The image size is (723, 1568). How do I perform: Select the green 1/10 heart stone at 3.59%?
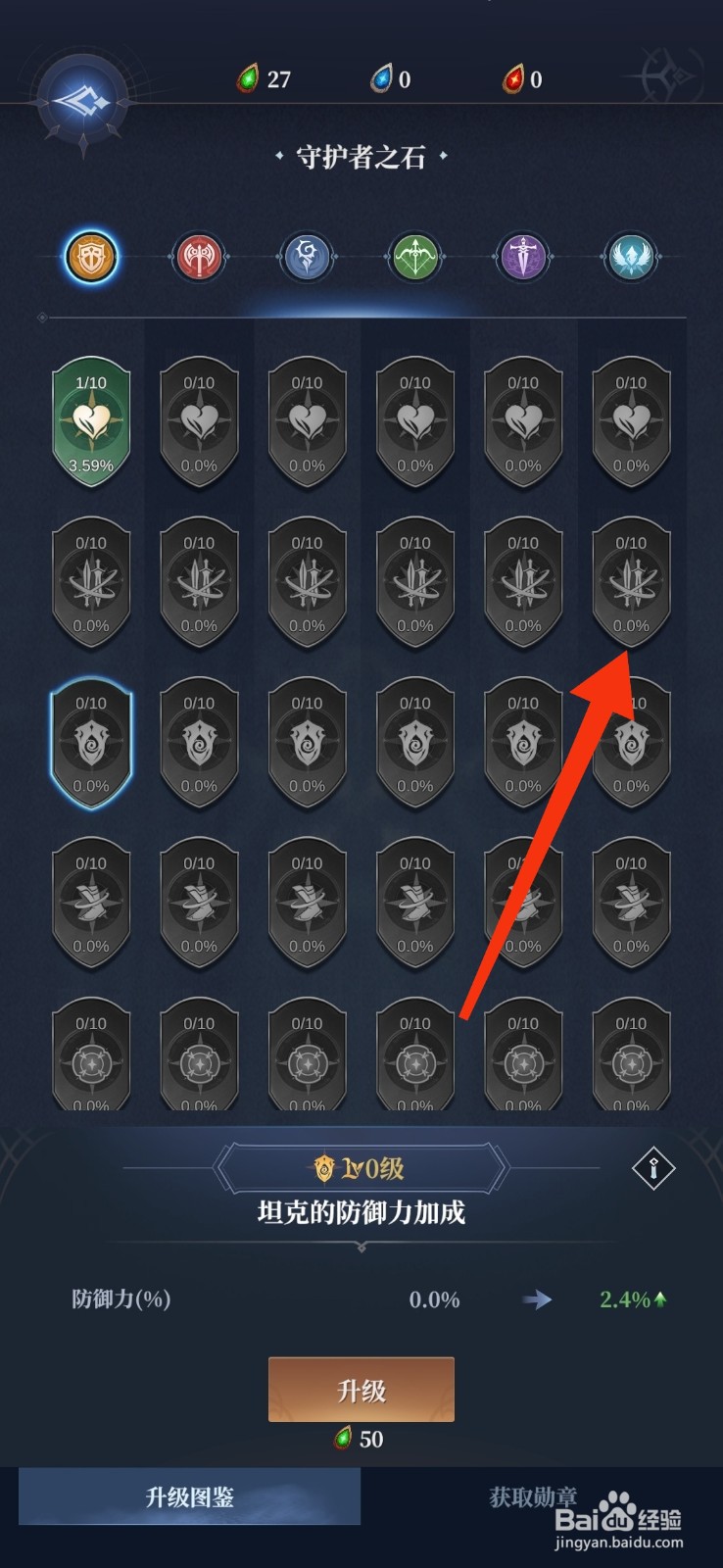click(91, 423)
